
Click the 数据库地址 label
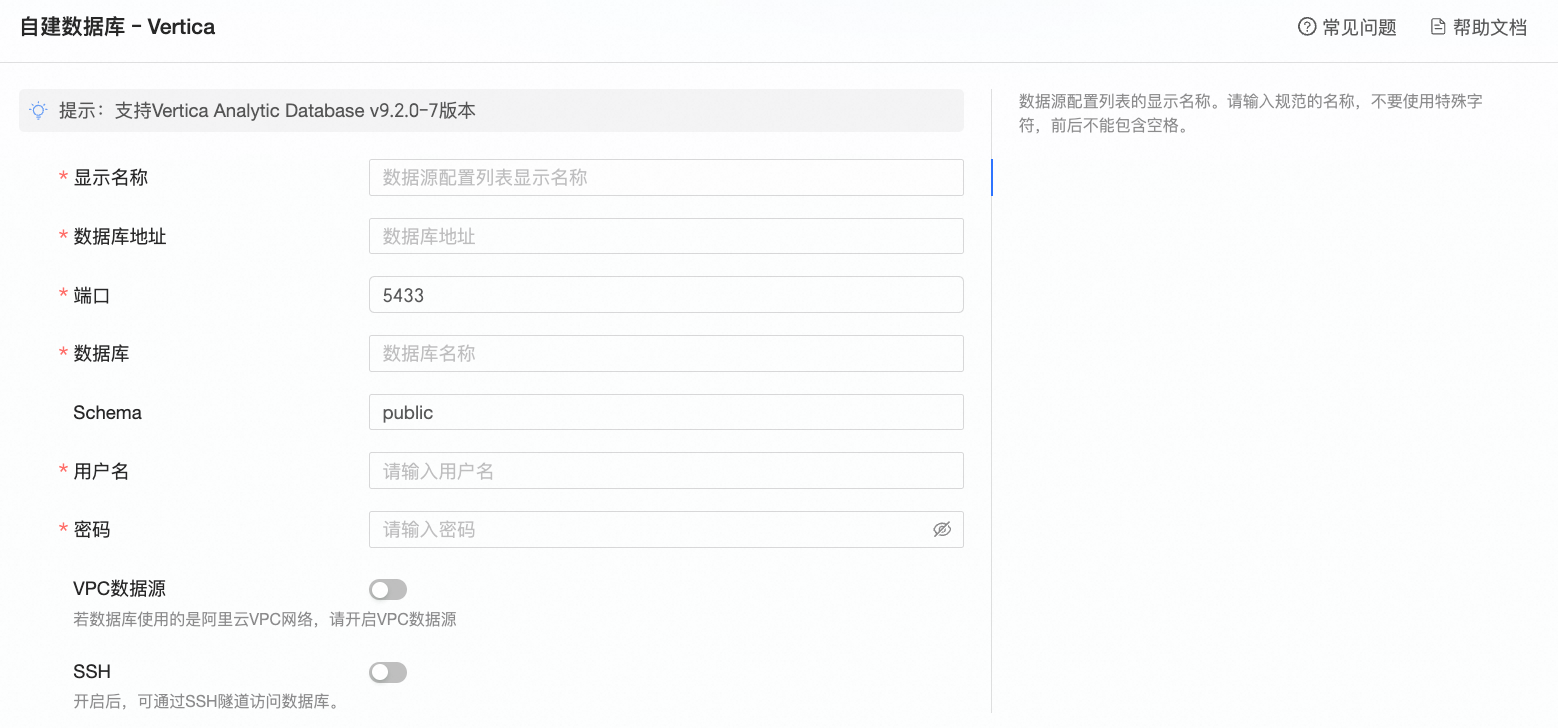(120, 237)
